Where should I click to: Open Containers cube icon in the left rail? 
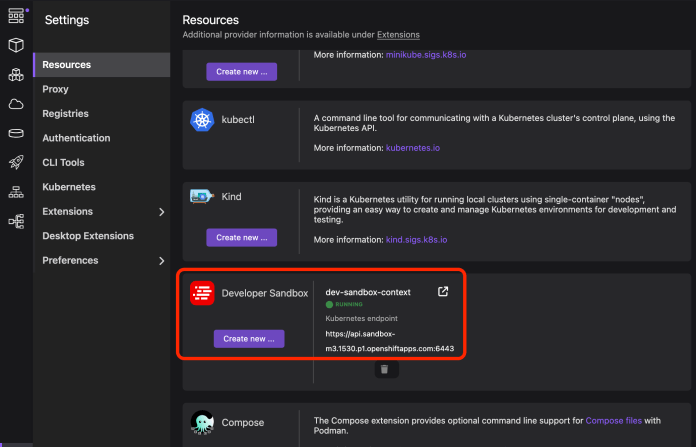tap(16, 45)
